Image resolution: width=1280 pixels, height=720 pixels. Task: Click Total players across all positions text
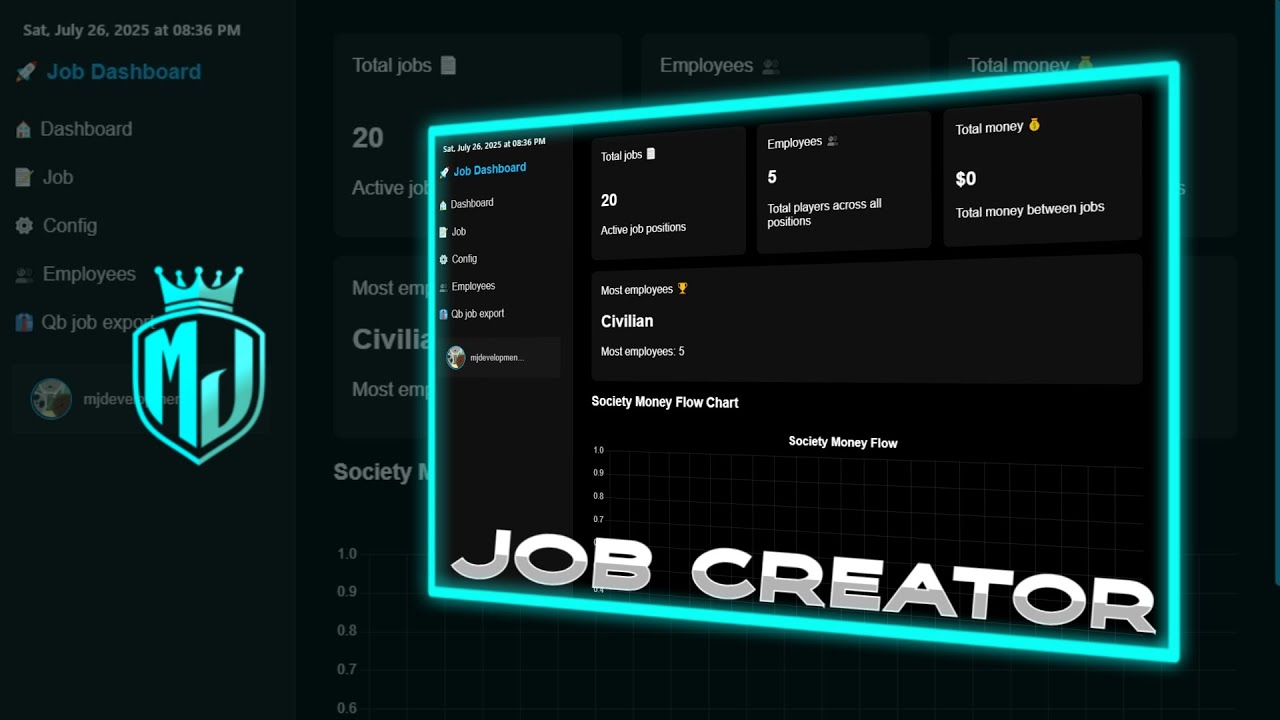point(824,213)
